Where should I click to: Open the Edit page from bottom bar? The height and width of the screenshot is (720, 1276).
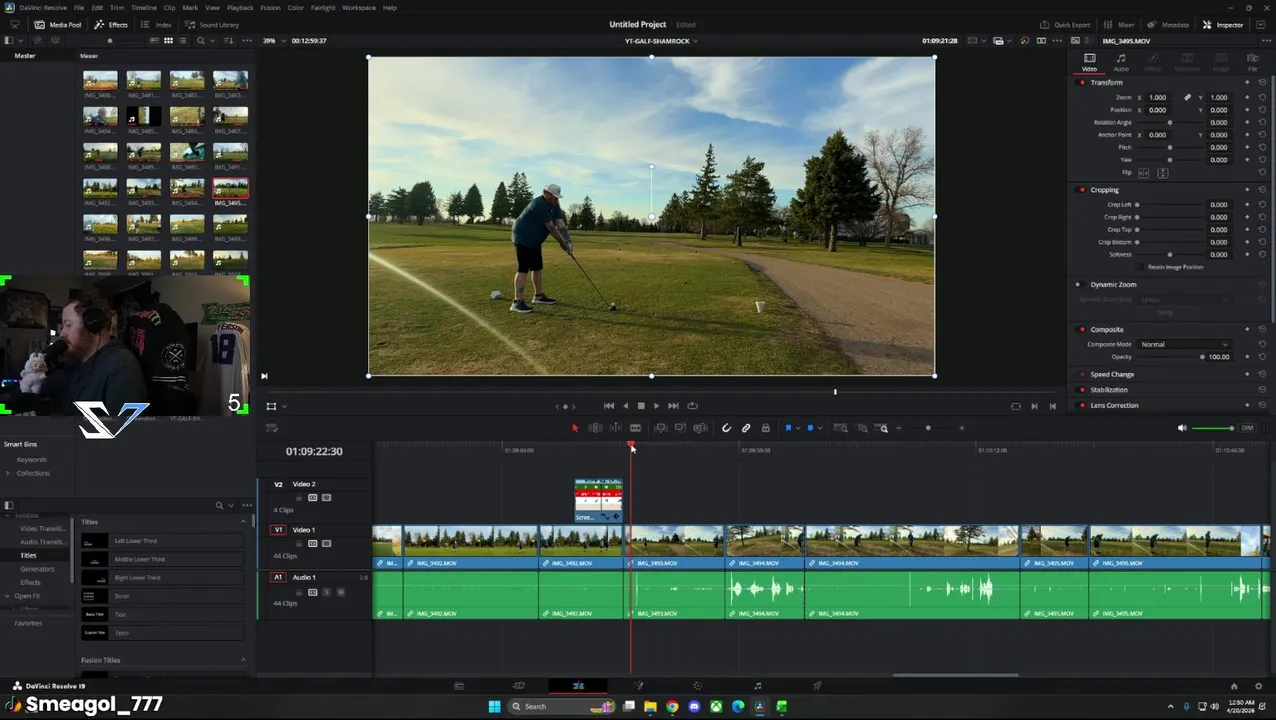coord(578,686)
